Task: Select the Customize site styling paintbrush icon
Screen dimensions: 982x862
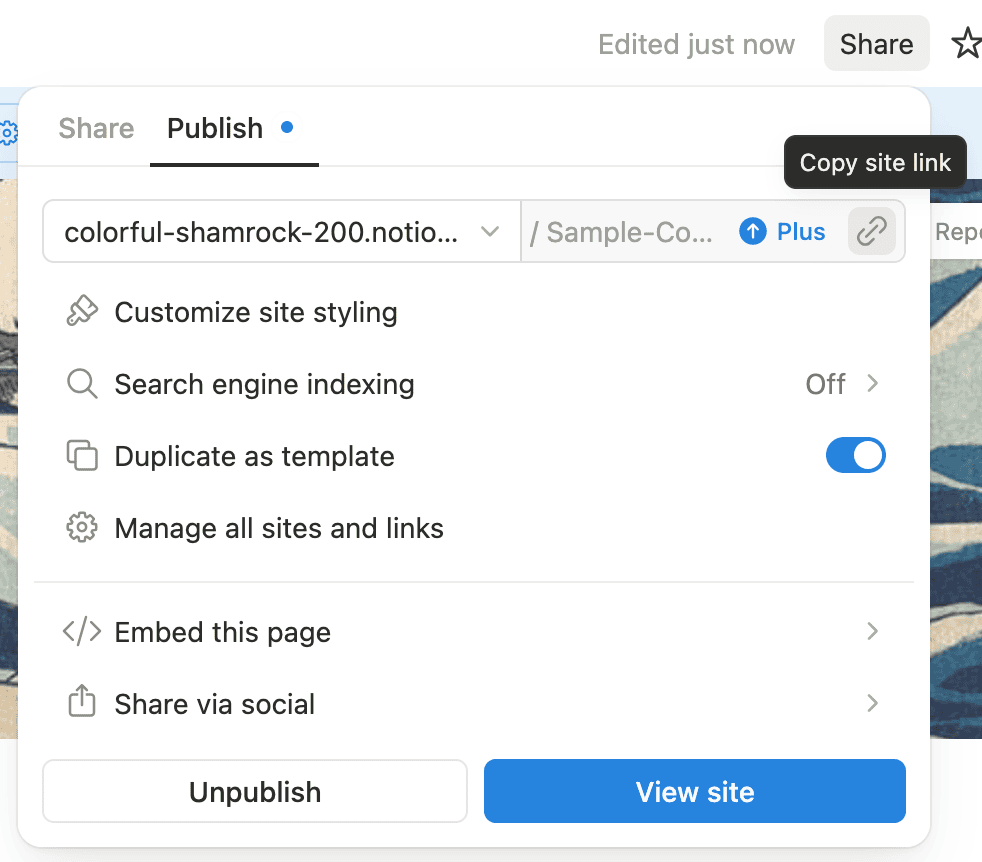Action: [x=81, y=311]
